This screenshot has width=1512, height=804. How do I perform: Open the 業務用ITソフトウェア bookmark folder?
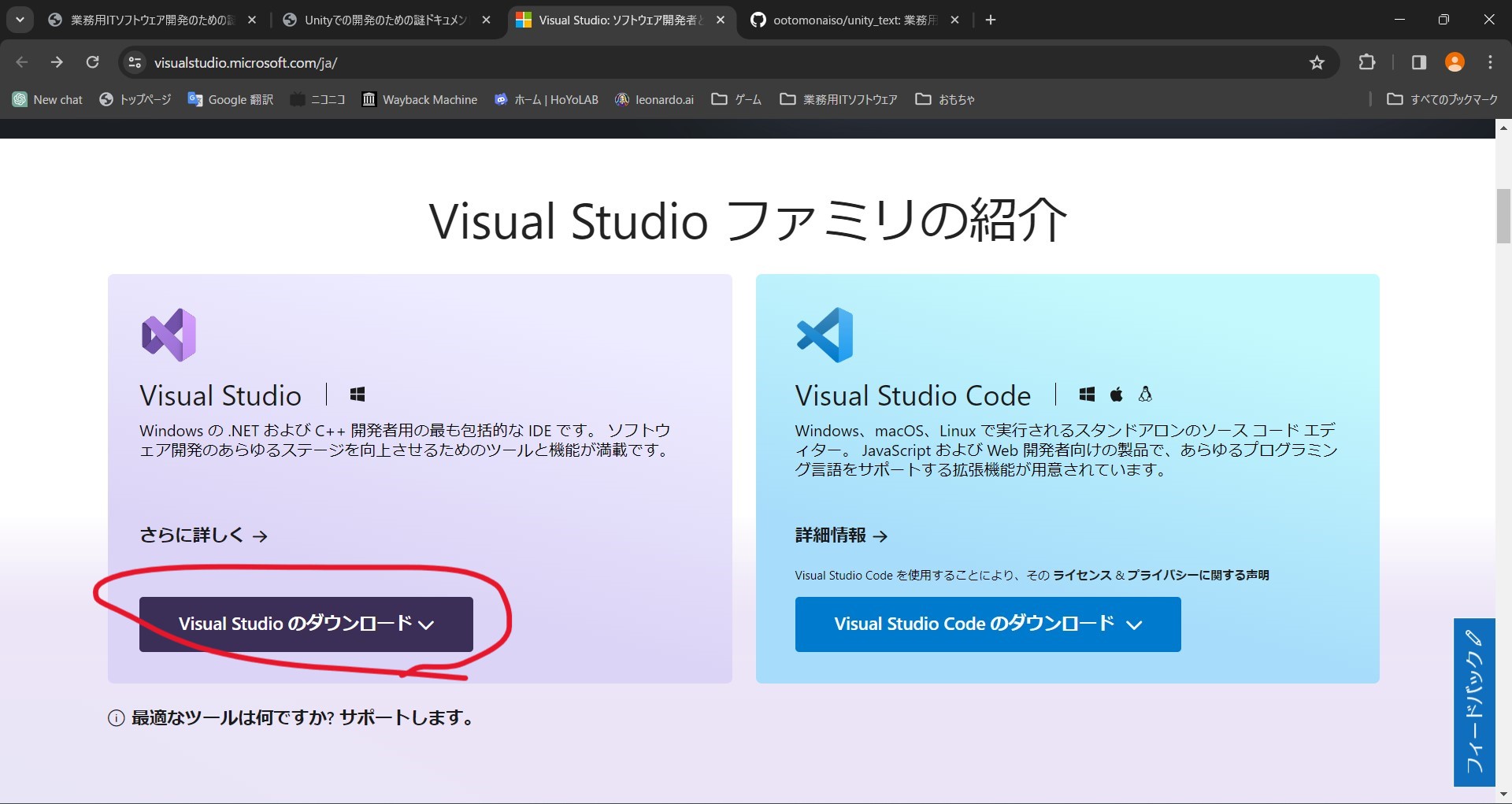click(839, 99)
